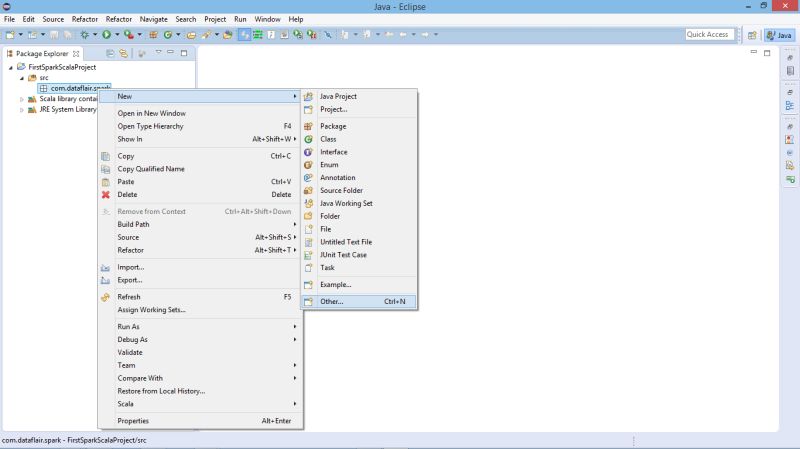Click the Quick Access search field
Image resolution: width=800 pixels, height=449 pixels.
click(x=709, y=34)
